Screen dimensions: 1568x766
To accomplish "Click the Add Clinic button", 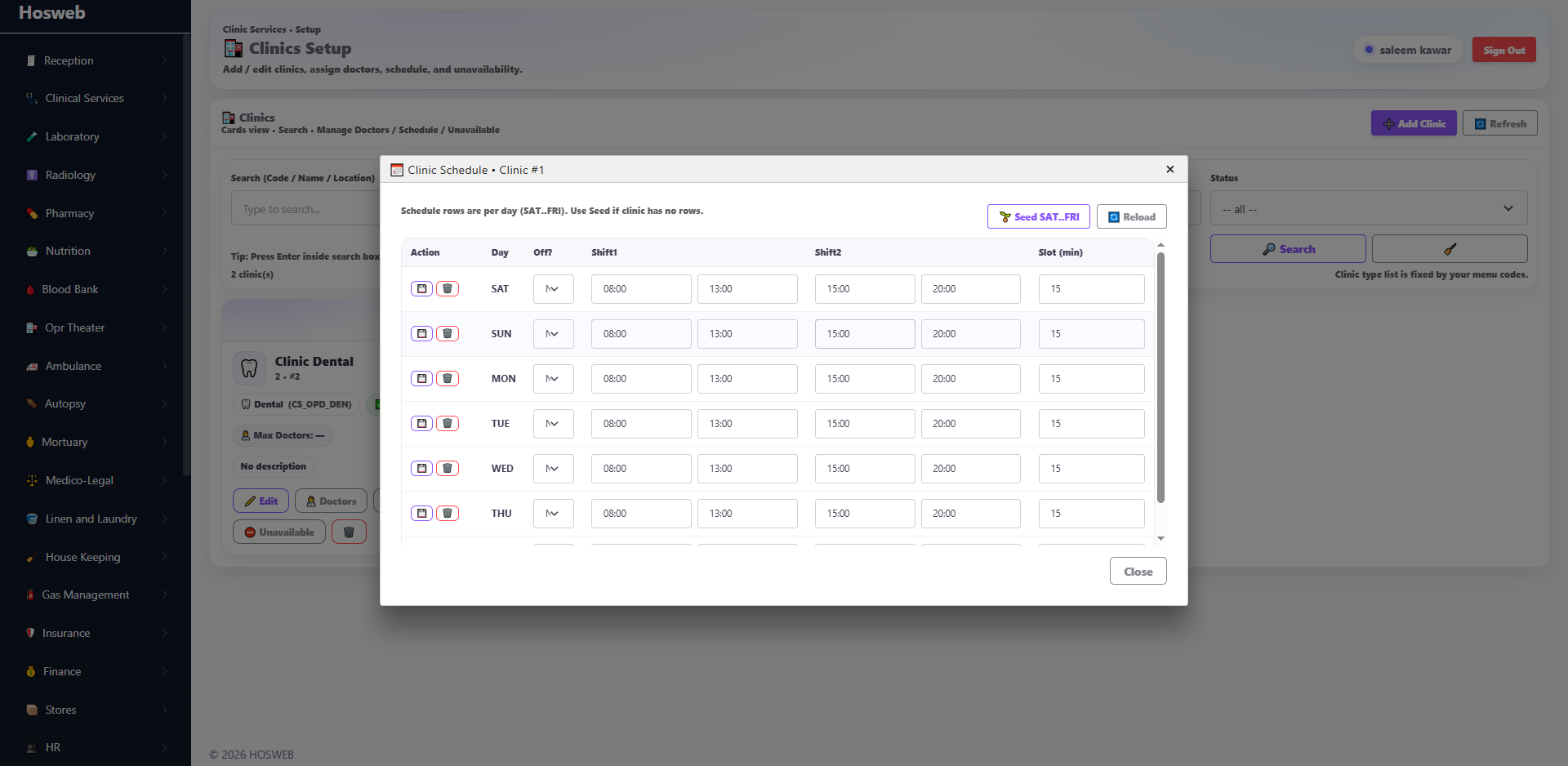I will pos(1414,123).
